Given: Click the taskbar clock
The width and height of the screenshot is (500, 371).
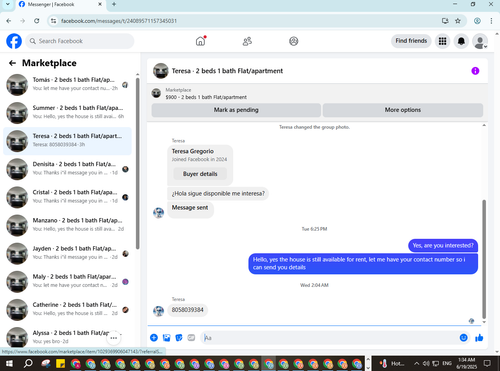Looking at the screenshot, I should tap(466, 363).
